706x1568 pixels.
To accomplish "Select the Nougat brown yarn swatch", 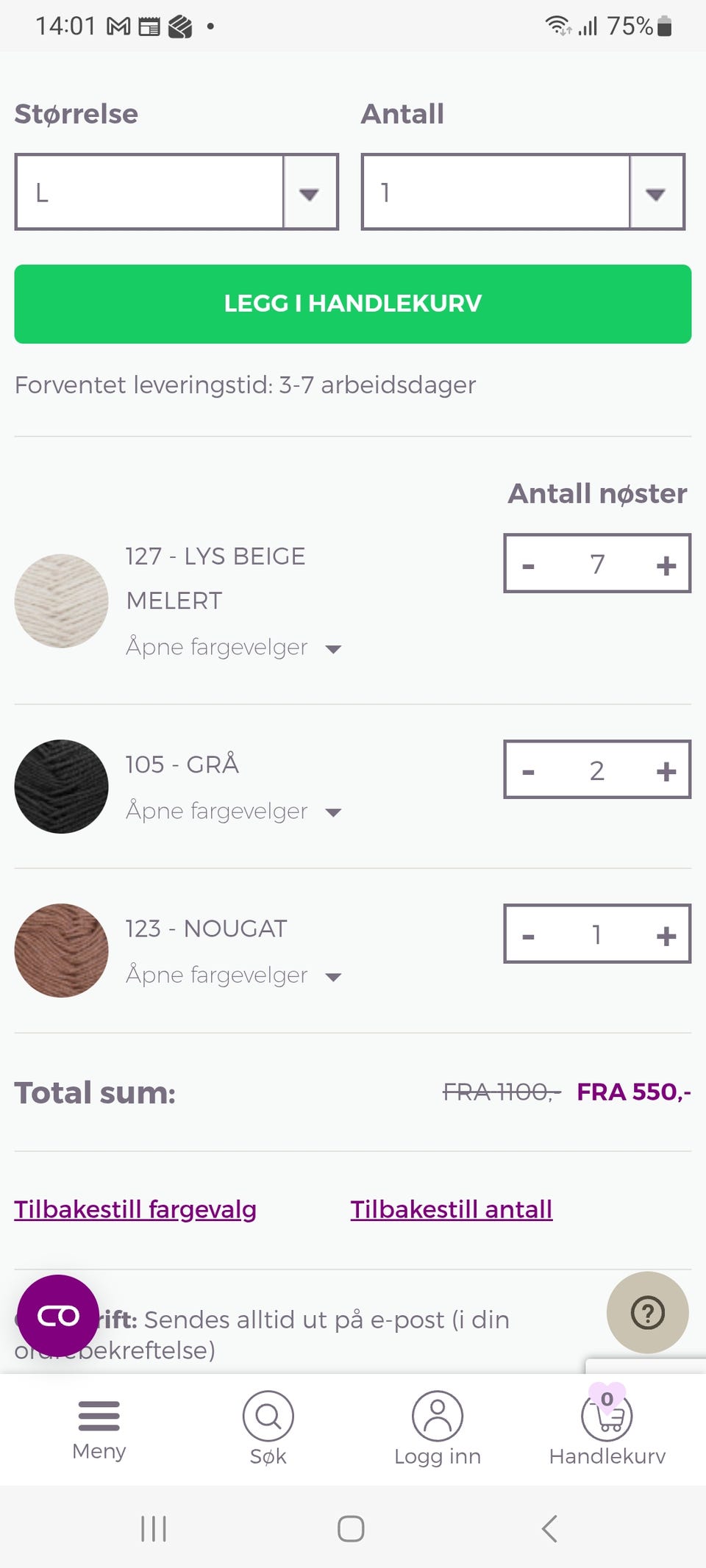I will 62,951.
